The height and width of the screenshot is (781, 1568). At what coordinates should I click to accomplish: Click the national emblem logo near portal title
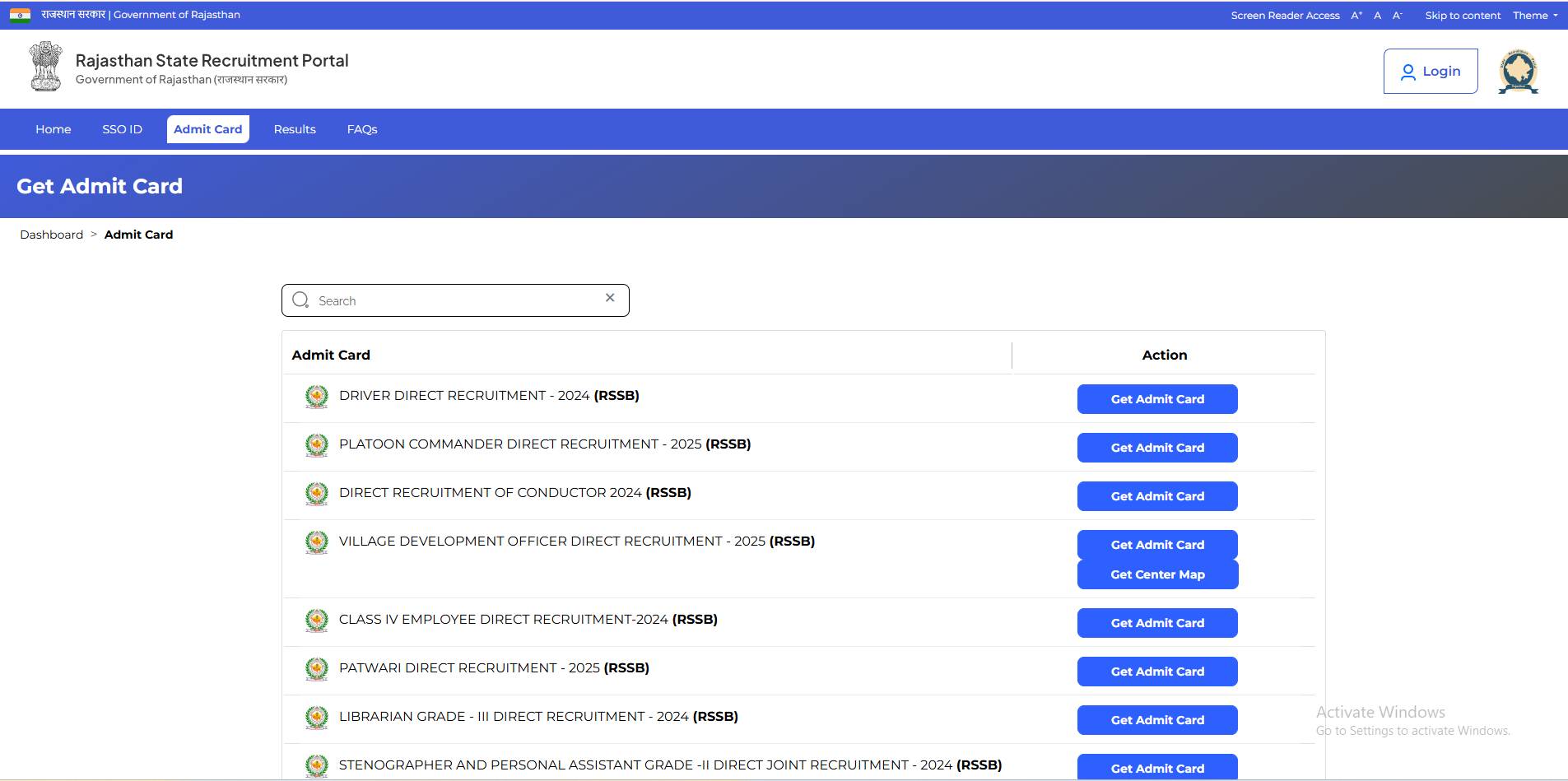pyautogui.click(x=44, y=66)
